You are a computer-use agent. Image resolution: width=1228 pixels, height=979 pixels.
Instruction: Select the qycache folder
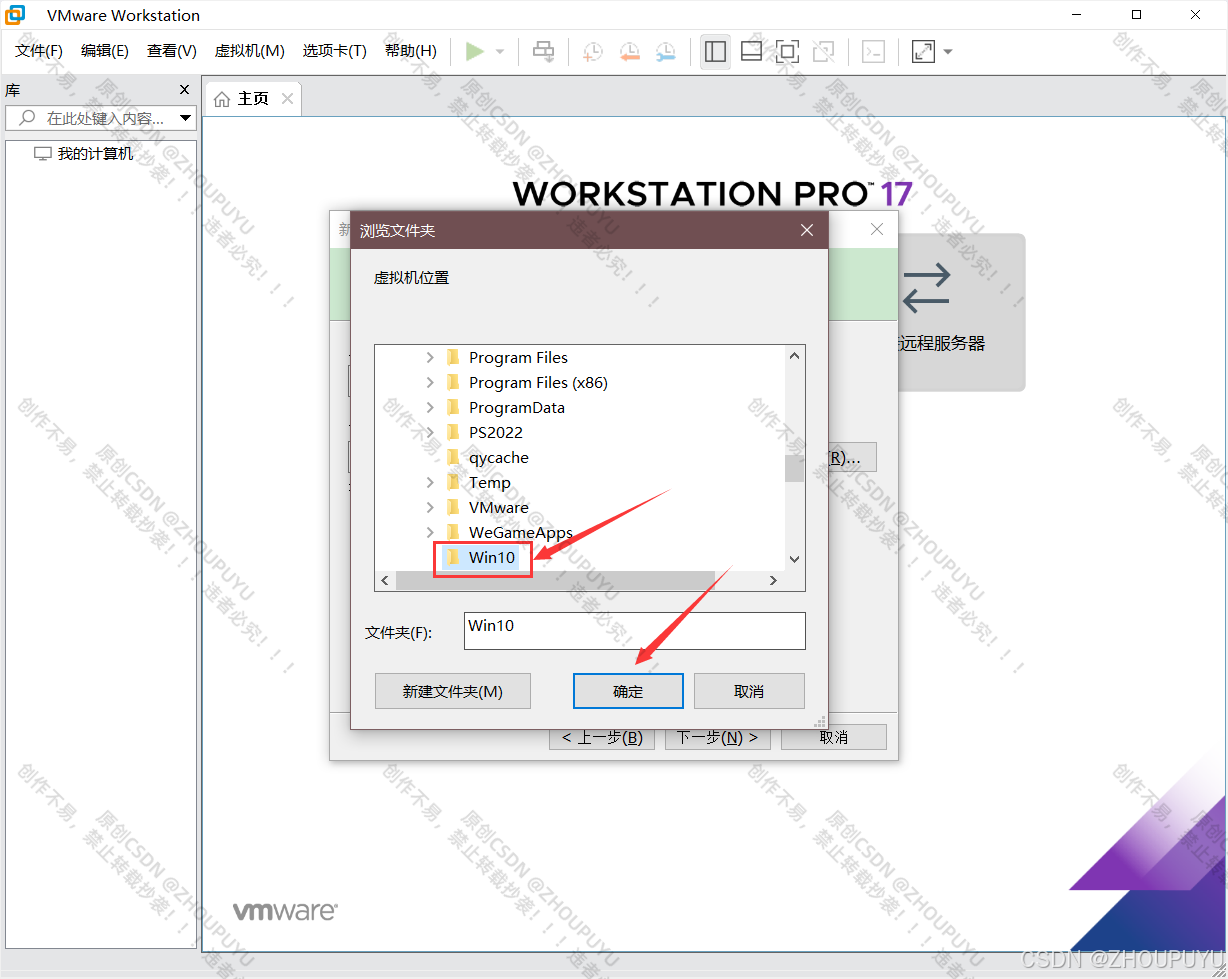pyautogui.click(x=498, y=457)
